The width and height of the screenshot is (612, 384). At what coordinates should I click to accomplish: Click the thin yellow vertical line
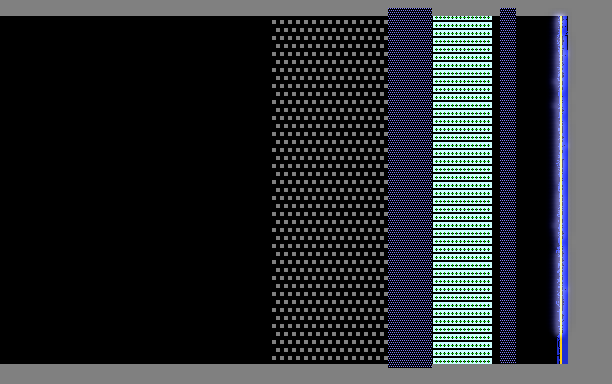[x=561, y=190]
